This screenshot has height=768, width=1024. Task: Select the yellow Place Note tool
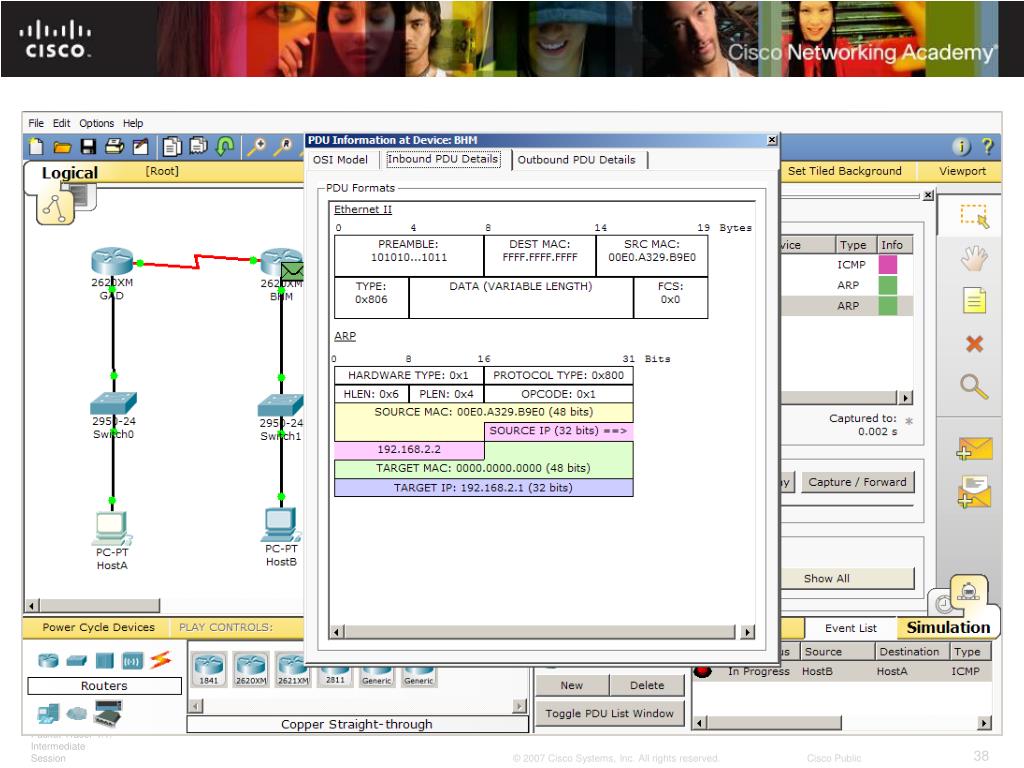pos(974,301)
